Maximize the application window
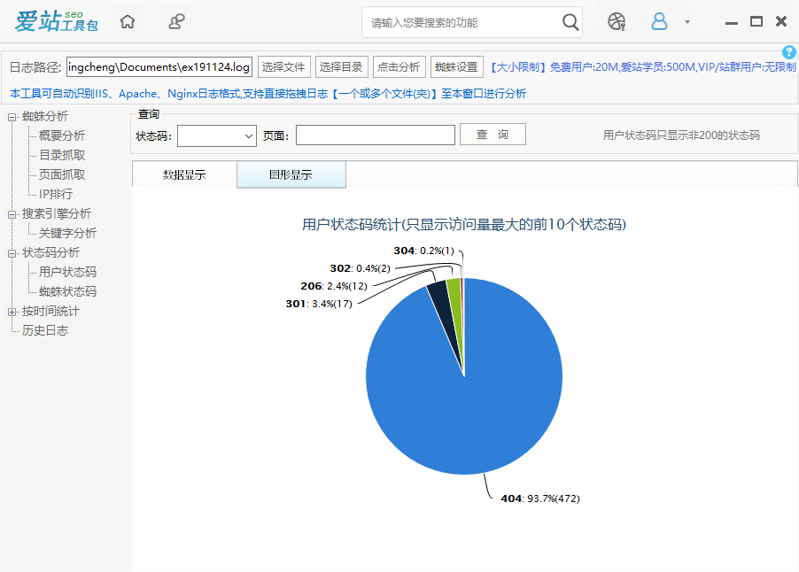The width and height of the screenshot is (799, 572). coord(756,21)
